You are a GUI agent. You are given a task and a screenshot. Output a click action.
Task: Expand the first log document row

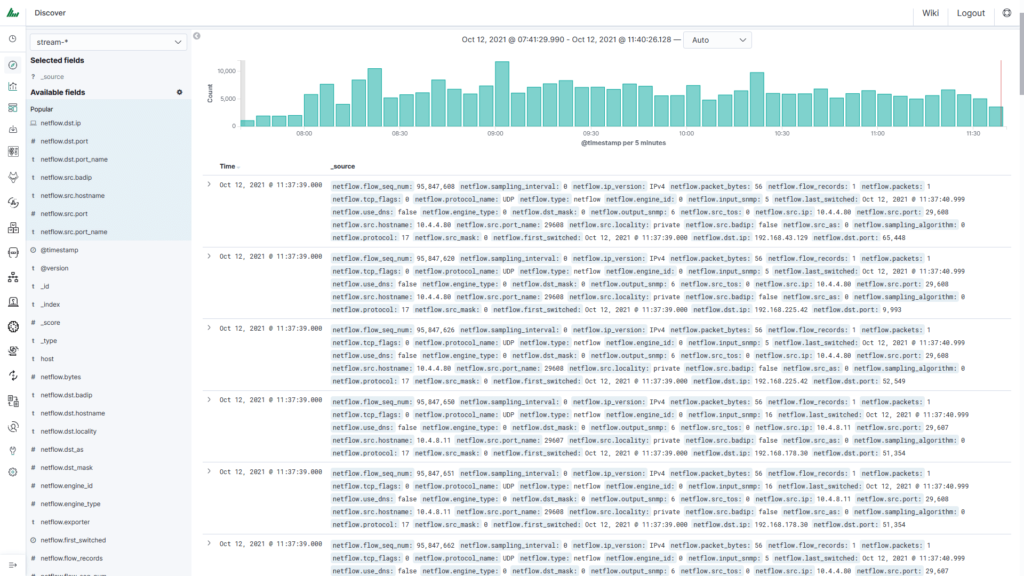click(x=209, y=184)
